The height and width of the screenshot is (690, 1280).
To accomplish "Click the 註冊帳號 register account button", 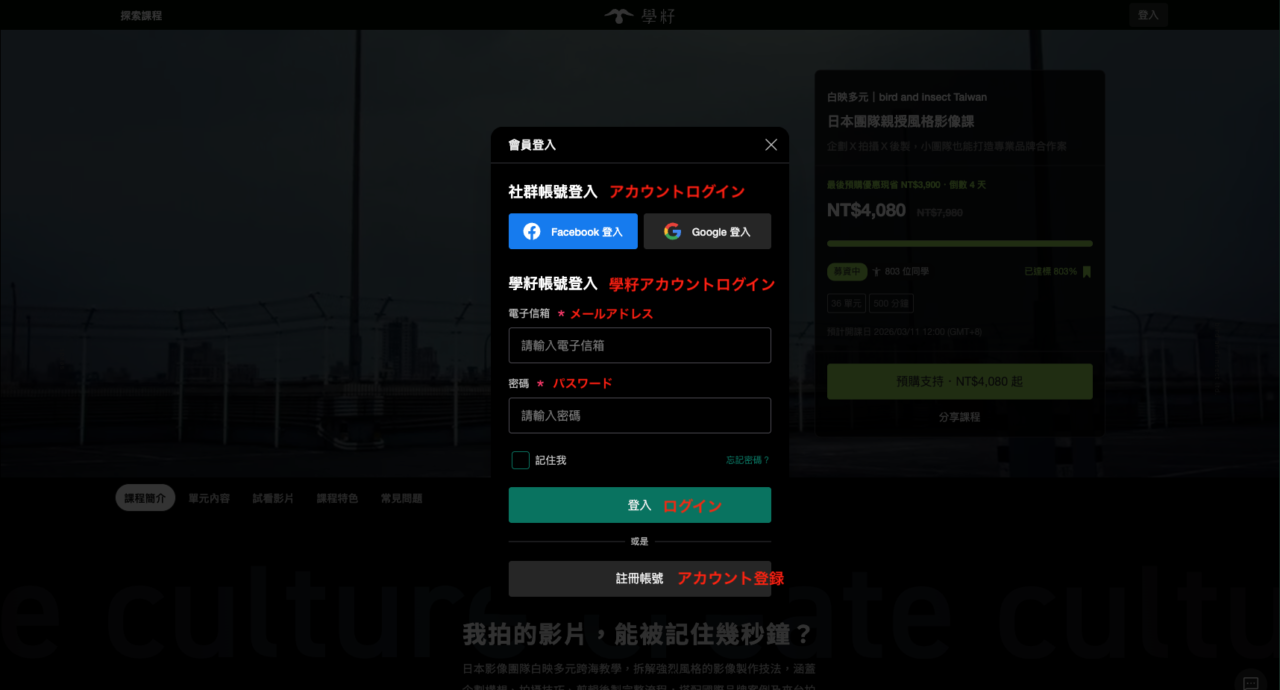I will (640, 578).
